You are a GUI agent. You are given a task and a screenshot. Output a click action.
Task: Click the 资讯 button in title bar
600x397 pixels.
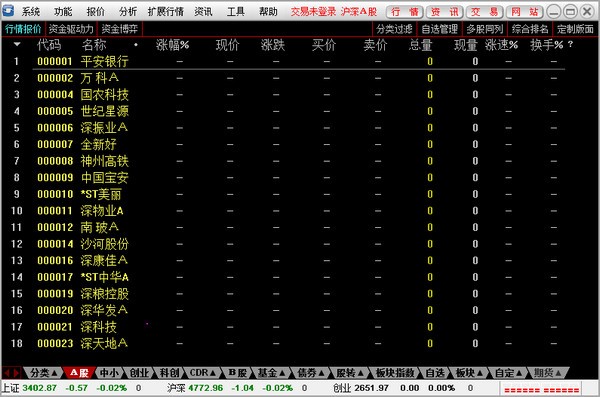445,12
